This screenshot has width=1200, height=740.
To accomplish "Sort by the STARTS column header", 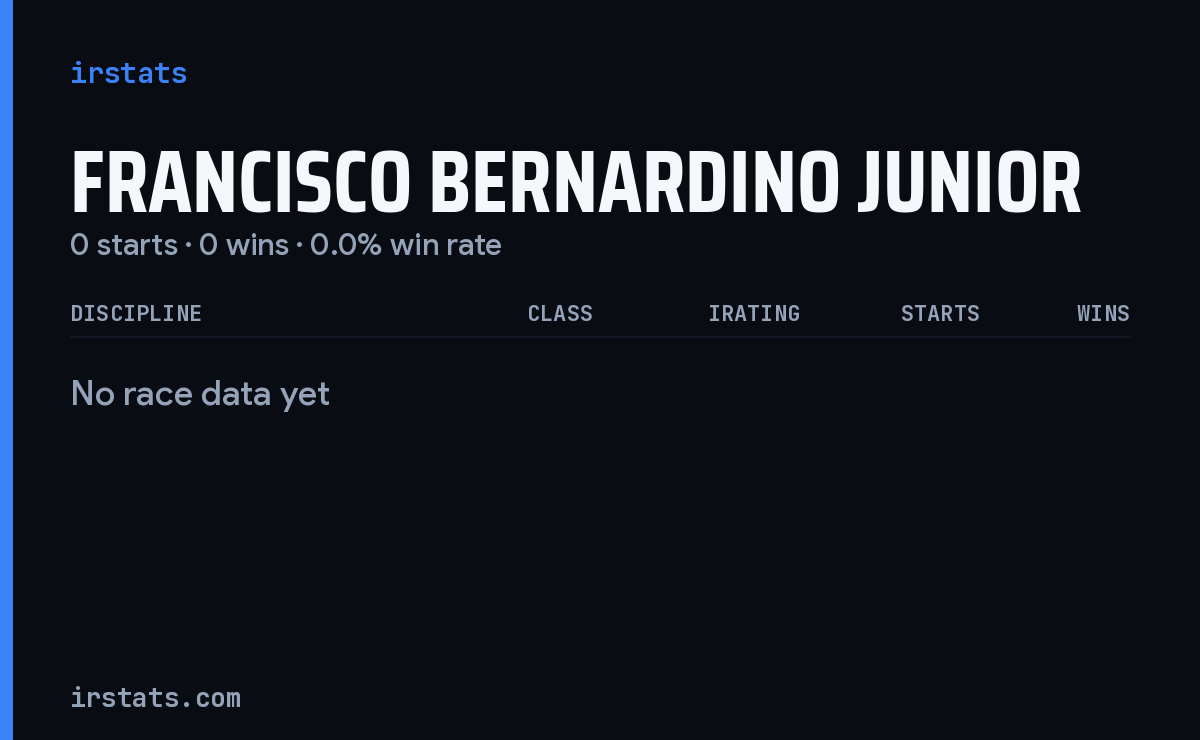I will click(x=940, y=313).
